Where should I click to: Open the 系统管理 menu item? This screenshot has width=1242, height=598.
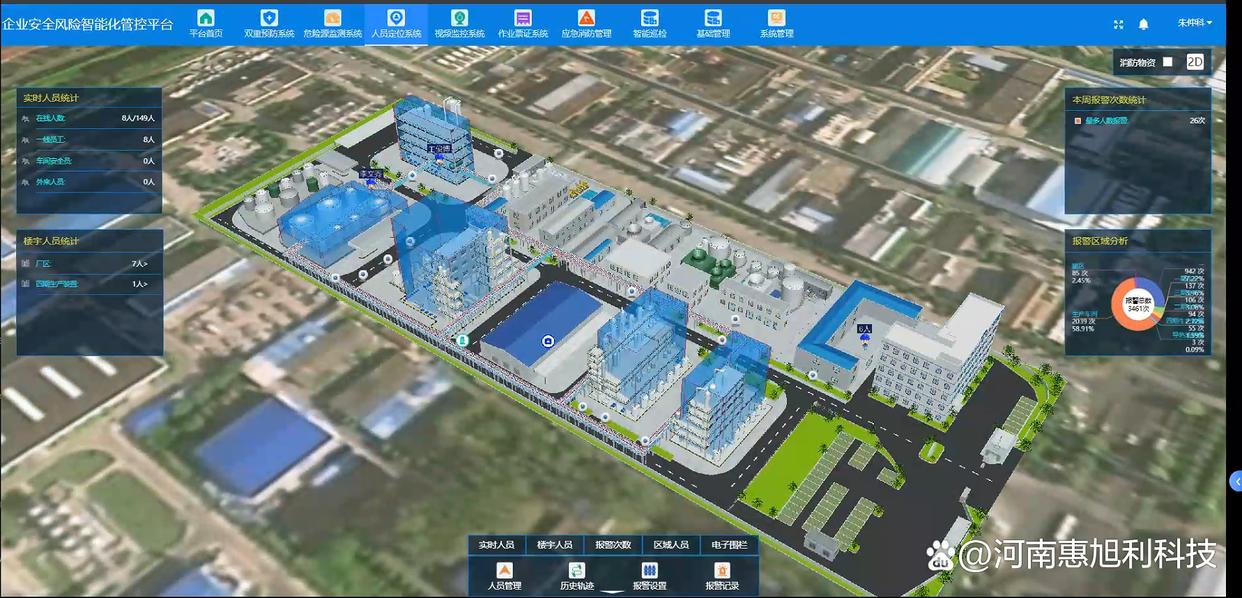tap(776, 23)
